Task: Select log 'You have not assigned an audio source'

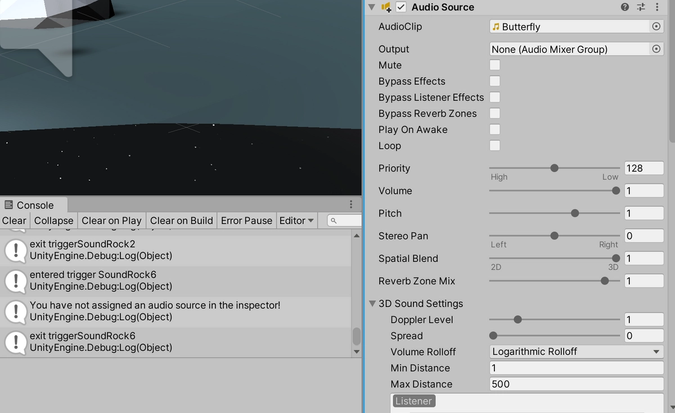Action: (x=176, y=311)
